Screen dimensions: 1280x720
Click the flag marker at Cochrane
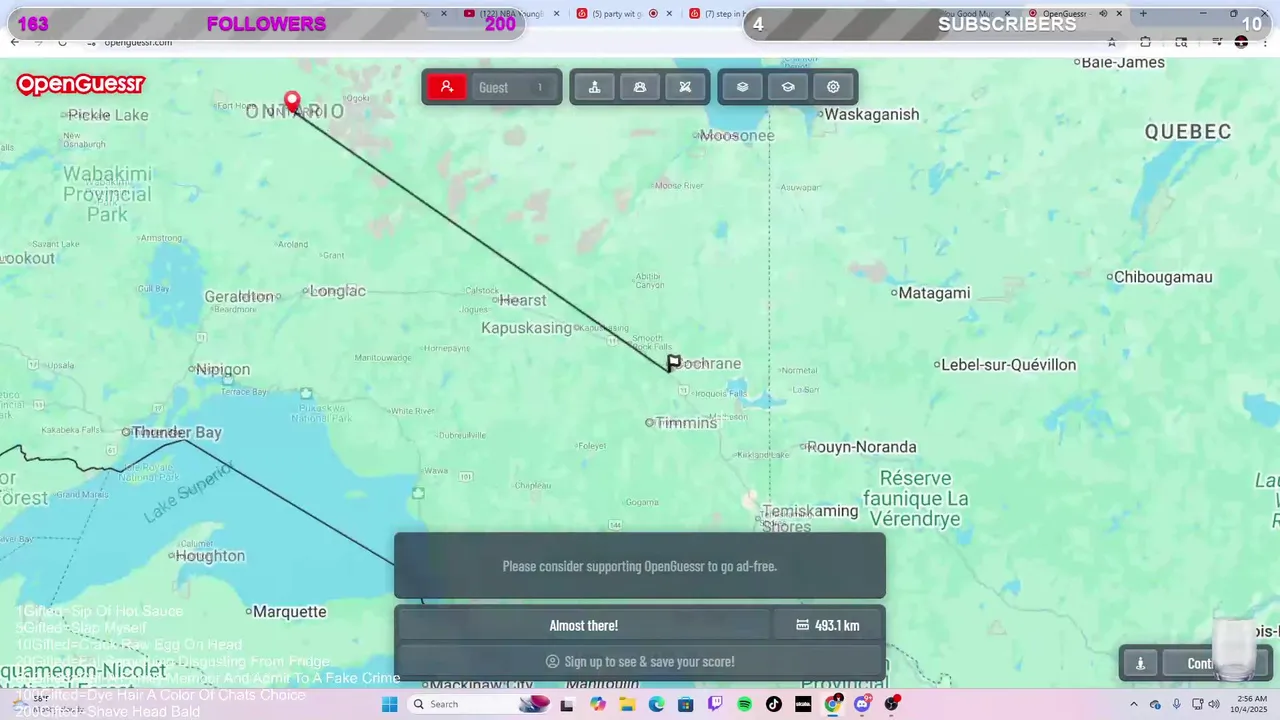[x=673, y=363]
